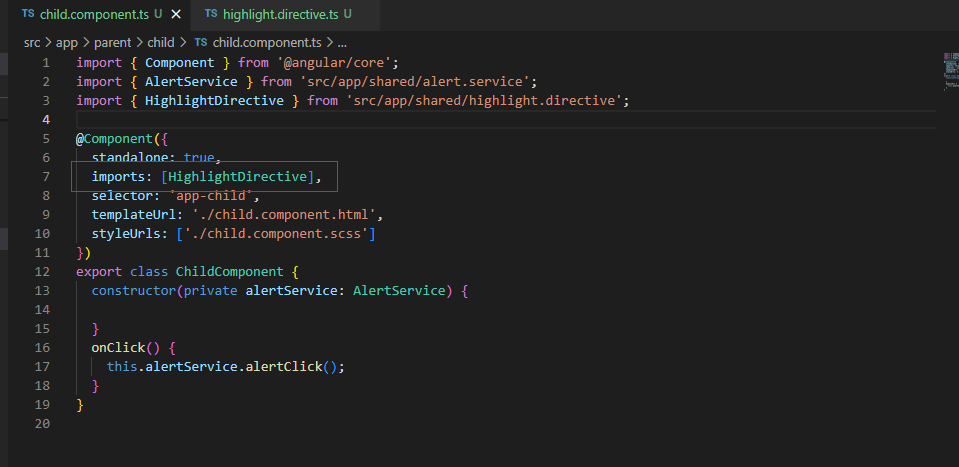Click line number 12 in the gutter
Screen dimensions: 959x467
(x=42, y=271)
